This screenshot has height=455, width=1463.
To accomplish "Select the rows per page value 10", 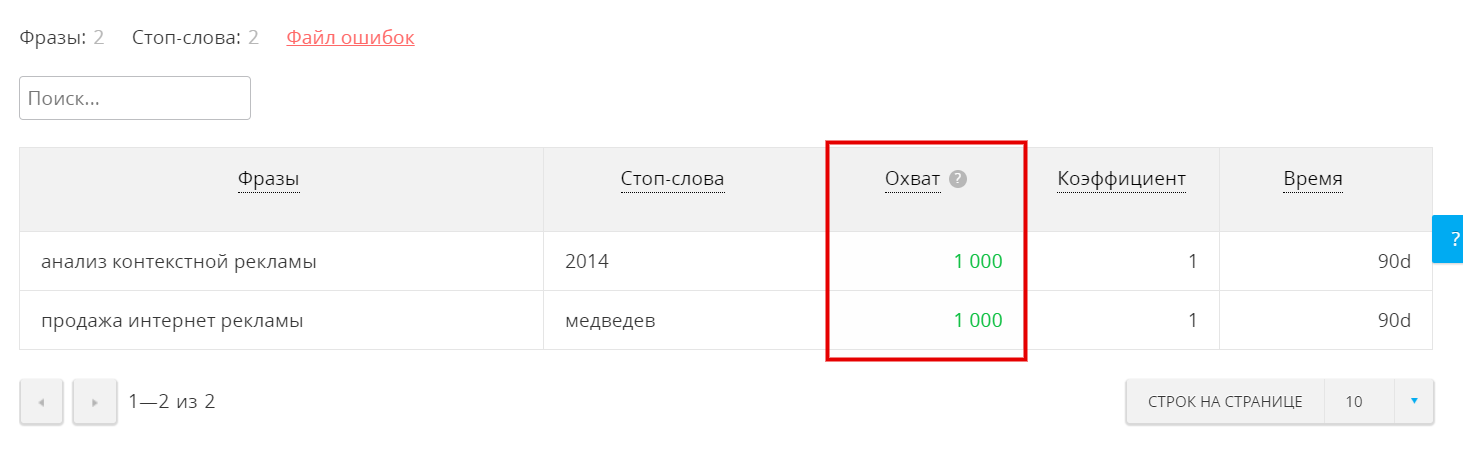I will coord(1354,402).
